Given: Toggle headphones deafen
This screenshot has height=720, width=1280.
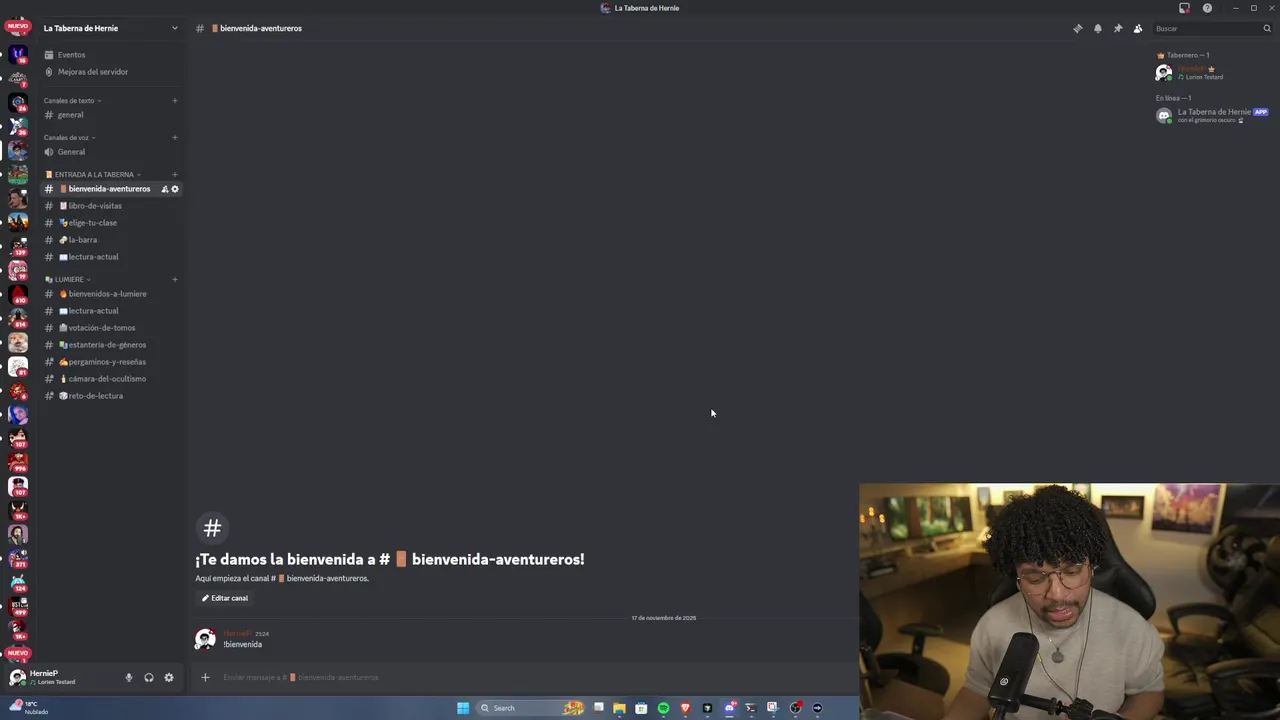Looking at the screenshot, I should 149,677.
